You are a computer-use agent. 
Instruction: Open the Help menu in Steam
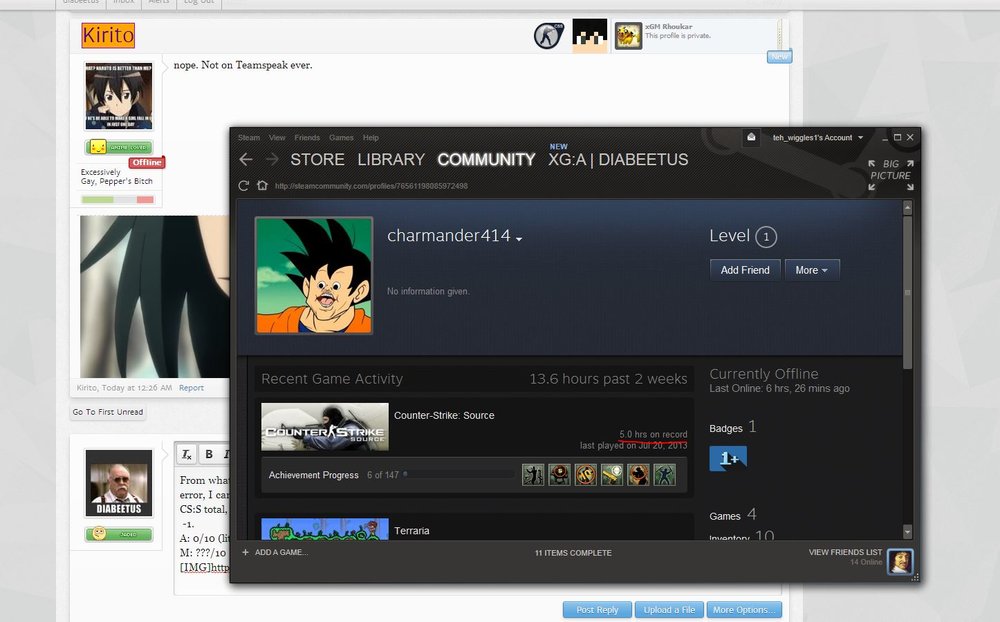coord(371,137)
